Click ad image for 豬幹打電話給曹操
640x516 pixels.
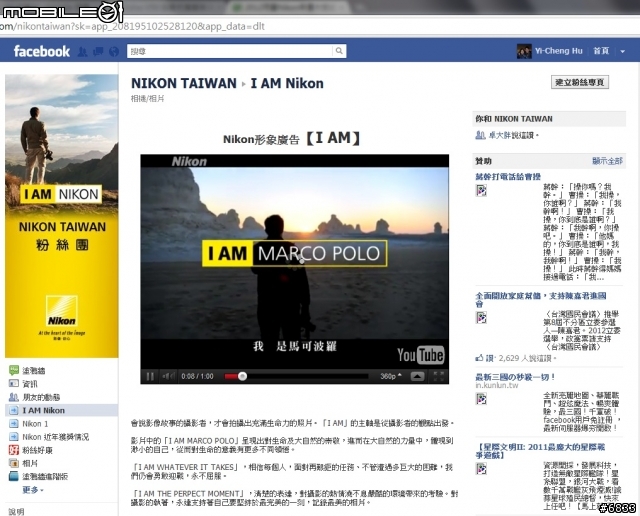pyautogui.click(x=482, y=191)
